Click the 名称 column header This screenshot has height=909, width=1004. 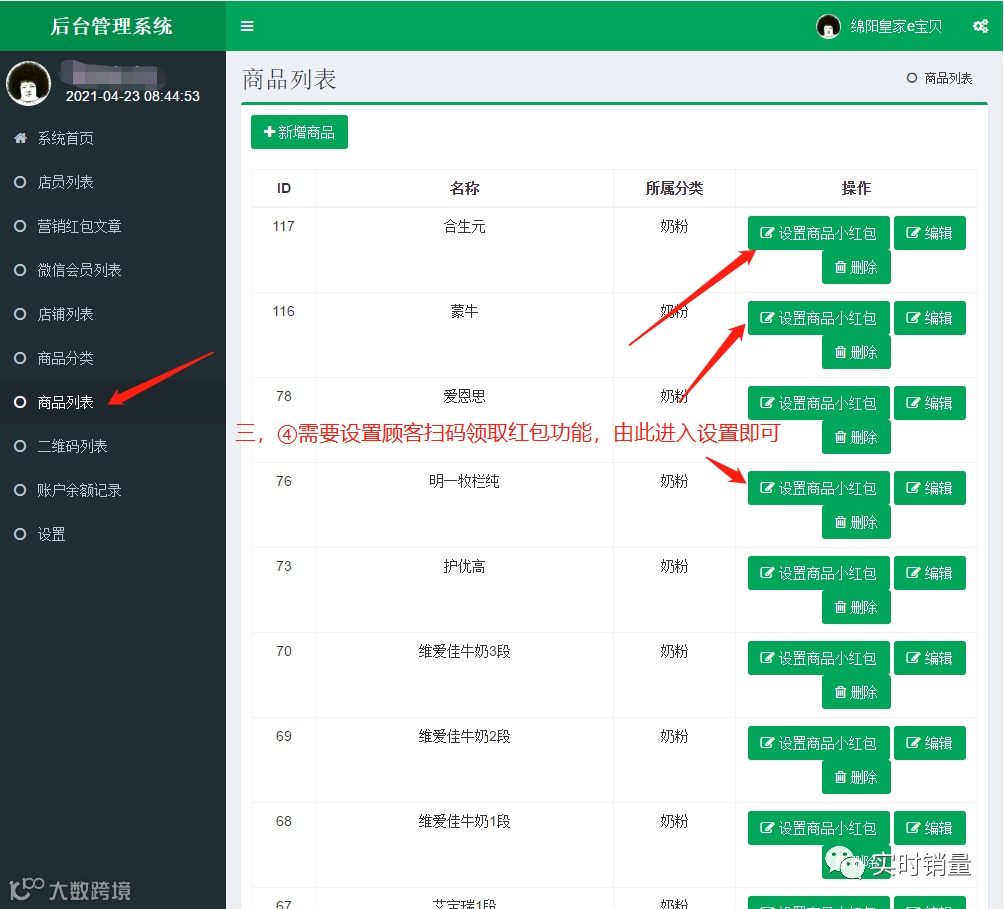[464, 188]
